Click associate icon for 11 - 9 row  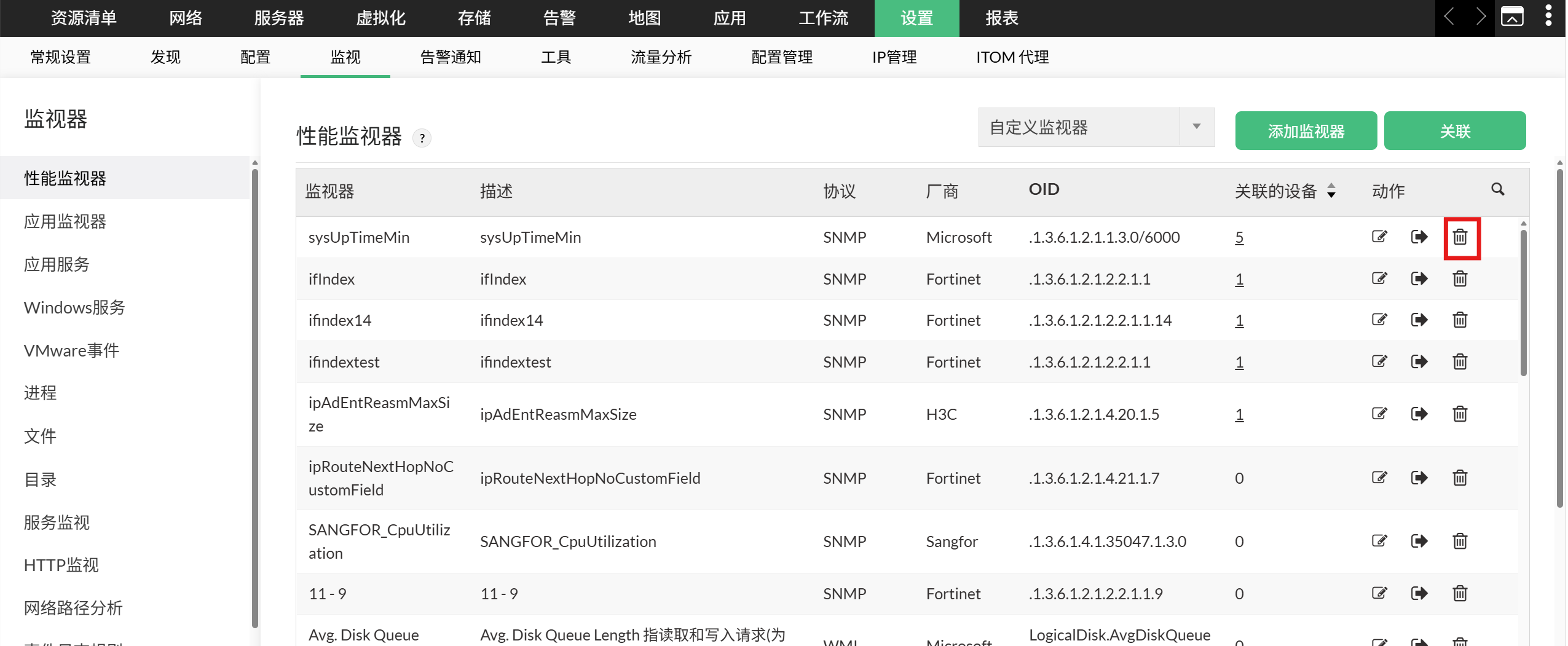click(1419, 593)
